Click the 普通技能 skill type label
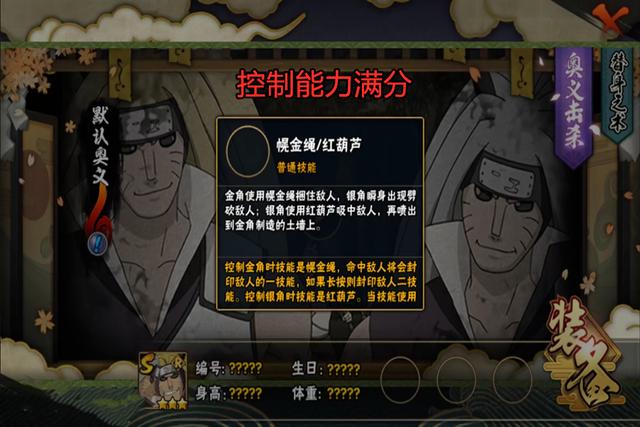The width and height of the screenshot is (640, 427). point(297,168)
